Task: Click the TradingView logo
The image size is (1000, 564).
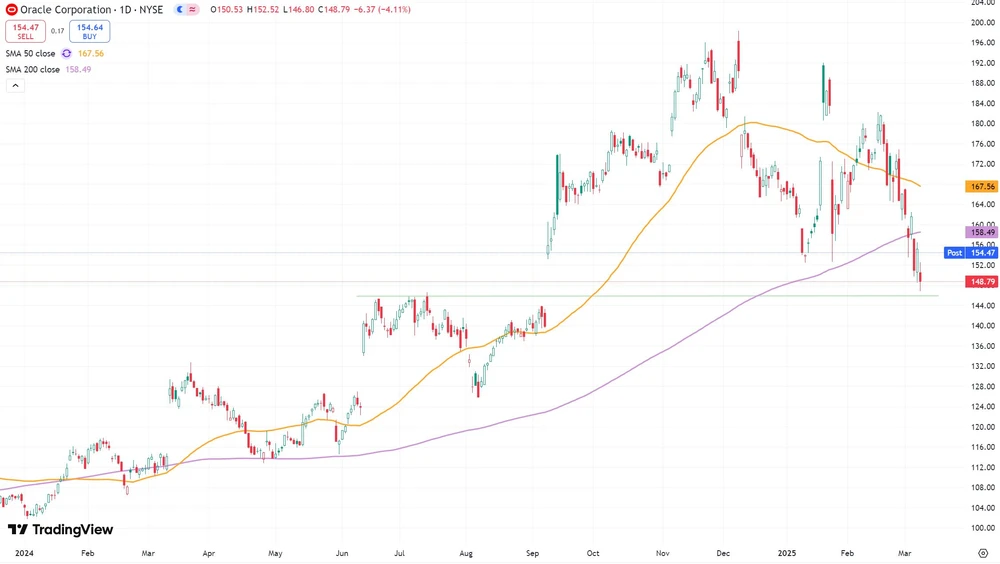Action: click(x=61, y=530)
